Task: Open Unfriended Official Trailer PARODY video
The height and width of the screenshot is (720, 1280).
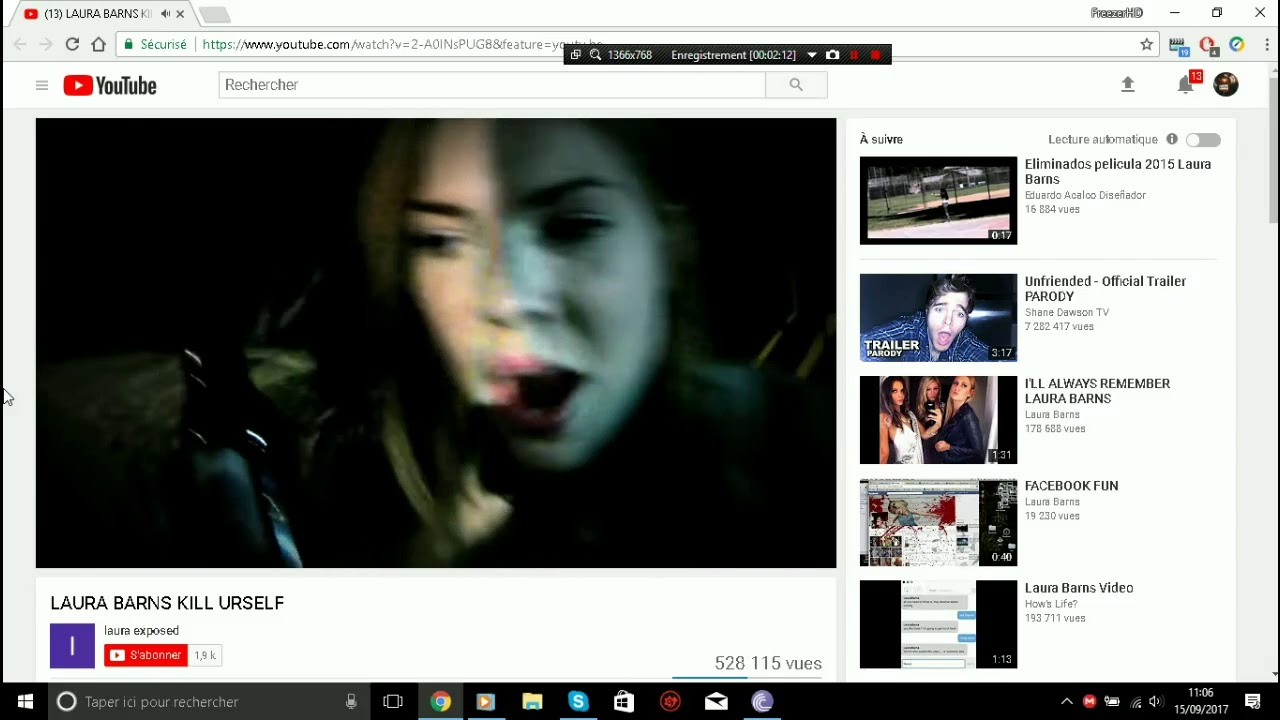Action: pos(1105,289)
